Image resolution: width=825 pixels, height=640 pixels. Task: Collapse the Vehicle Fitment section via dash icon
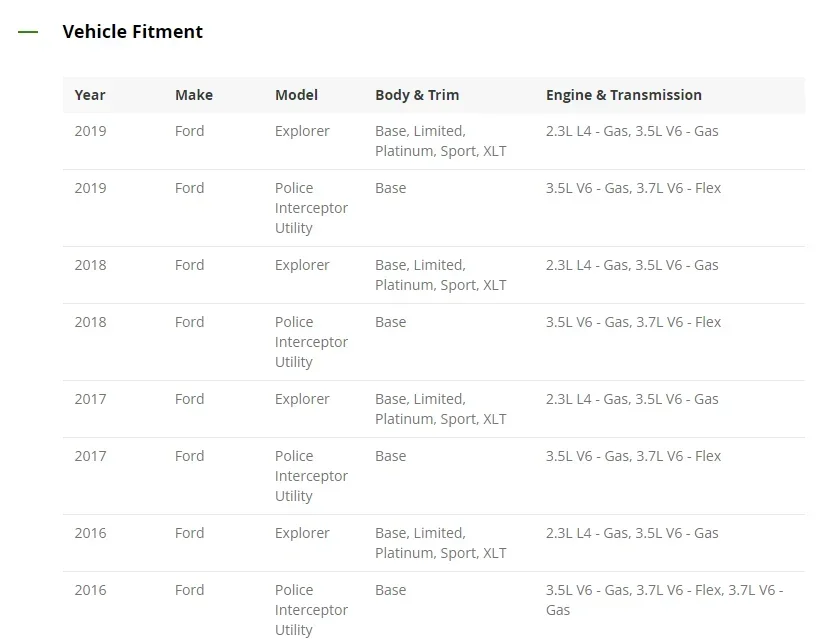28,32
